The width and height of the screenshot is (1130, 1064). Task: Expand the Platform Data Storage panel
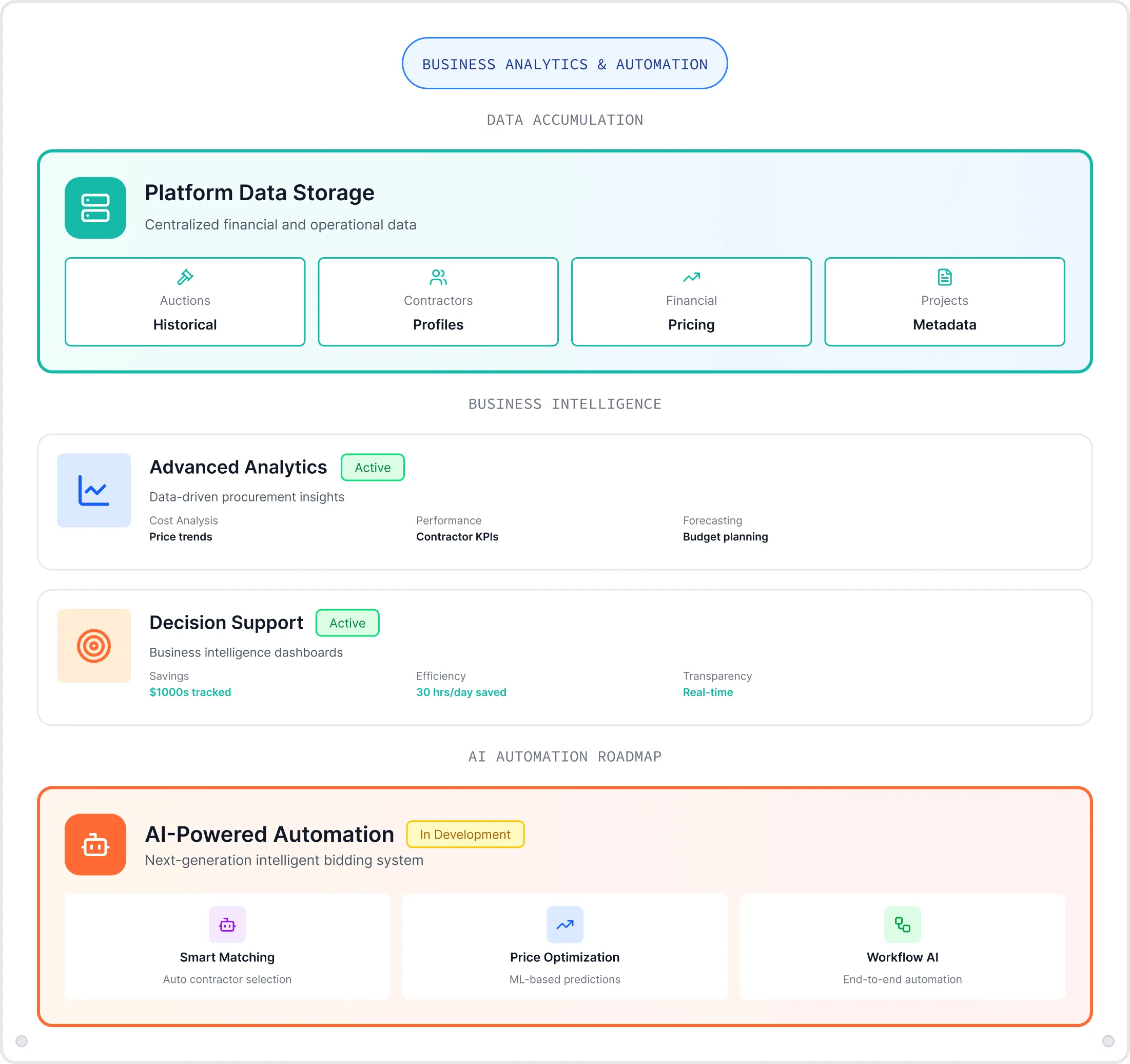click(x=564, y=261)
